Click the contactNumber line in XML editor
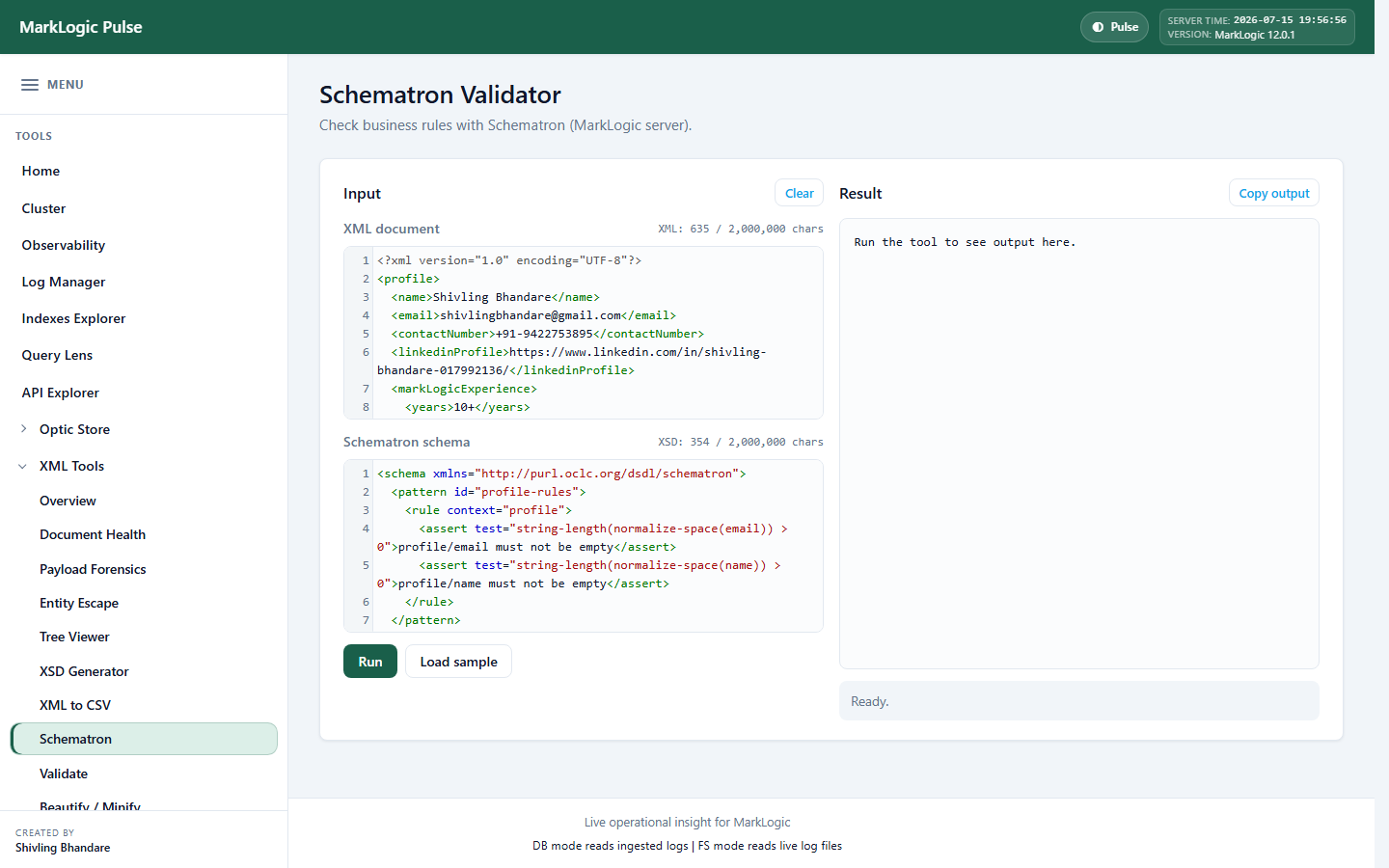This screenshot has width=1389, height=868. coord(548,334)
